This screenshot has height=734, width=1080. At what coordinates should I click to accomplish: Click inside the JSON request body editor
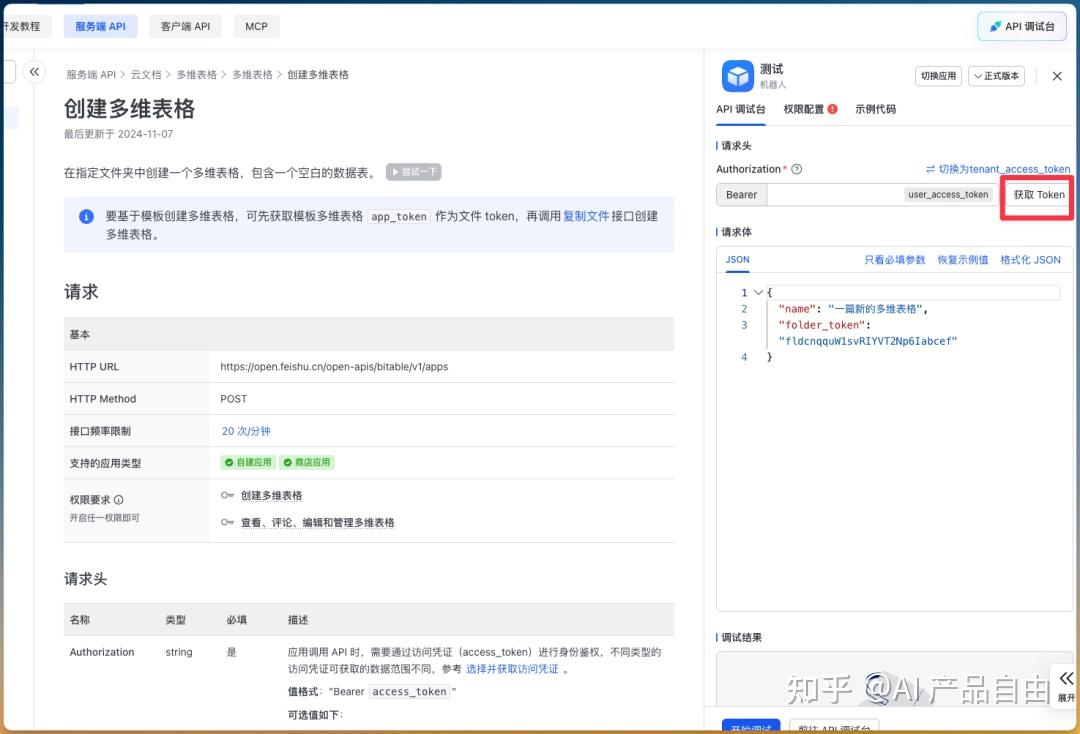[x=894, y=441]
